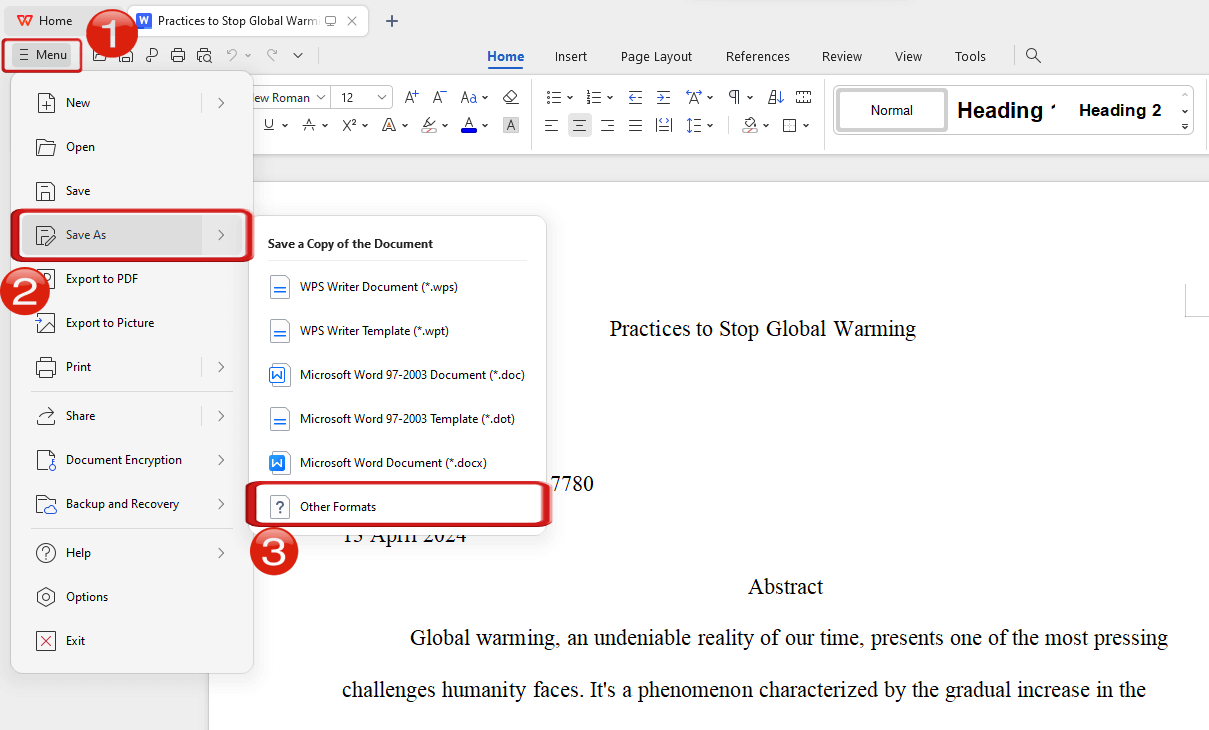
Task: Open the font name dropdown
Action: click(x=321, y=98)
